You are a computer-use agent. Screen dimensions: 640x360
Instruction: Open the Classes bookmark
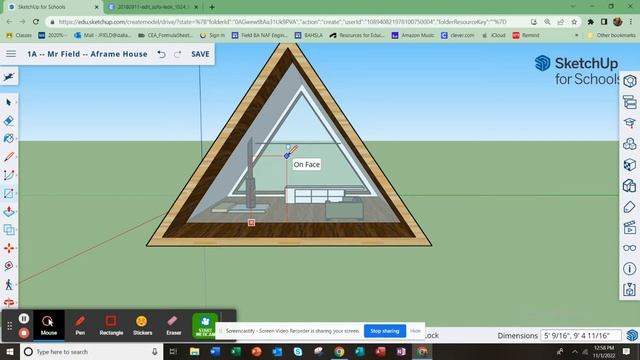[19, 36]
